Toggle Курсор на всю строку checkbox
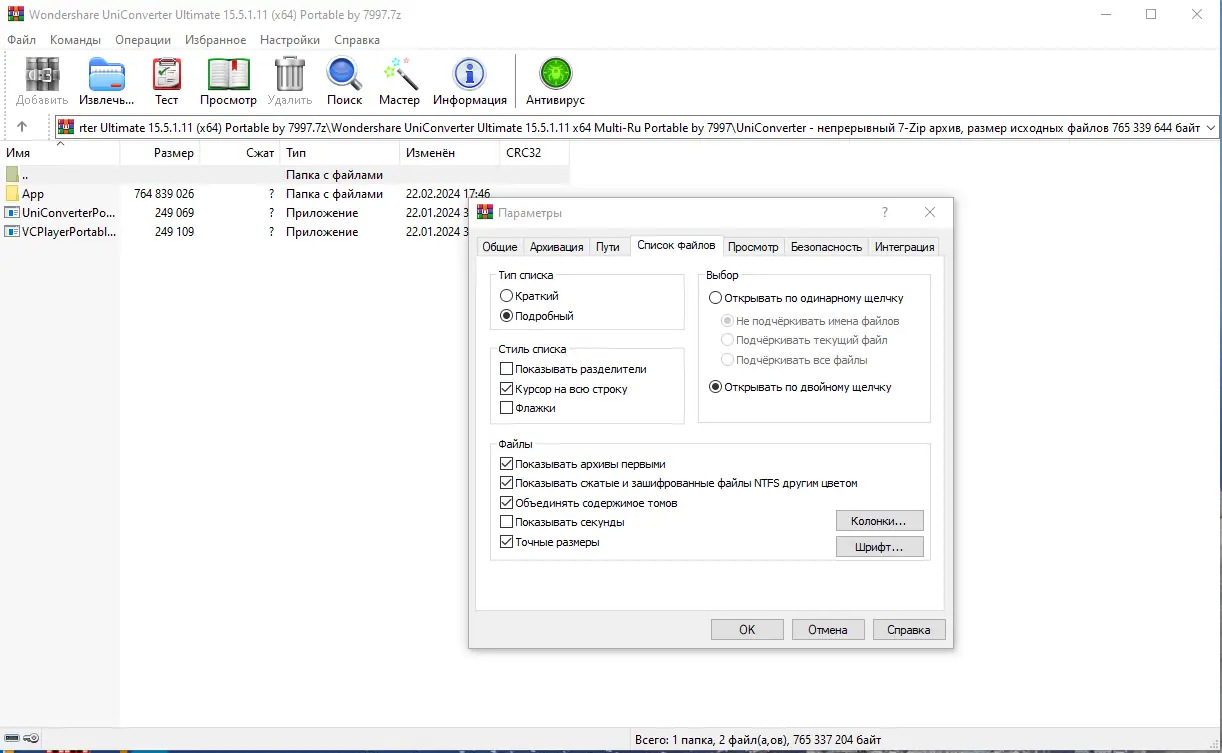This screenshot has width=1222, height=753. (507, 389)
